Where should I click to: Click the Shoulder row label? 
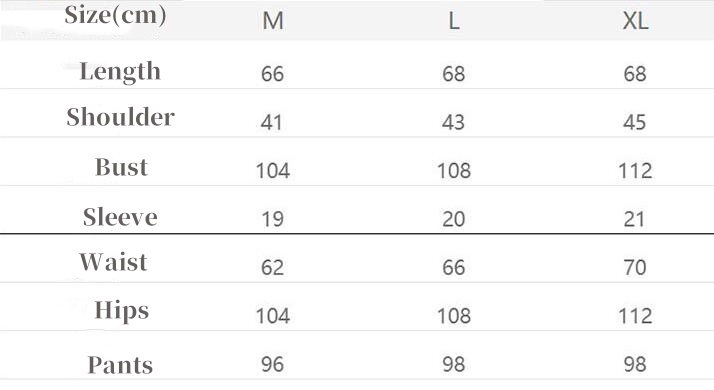pos(120,117)
